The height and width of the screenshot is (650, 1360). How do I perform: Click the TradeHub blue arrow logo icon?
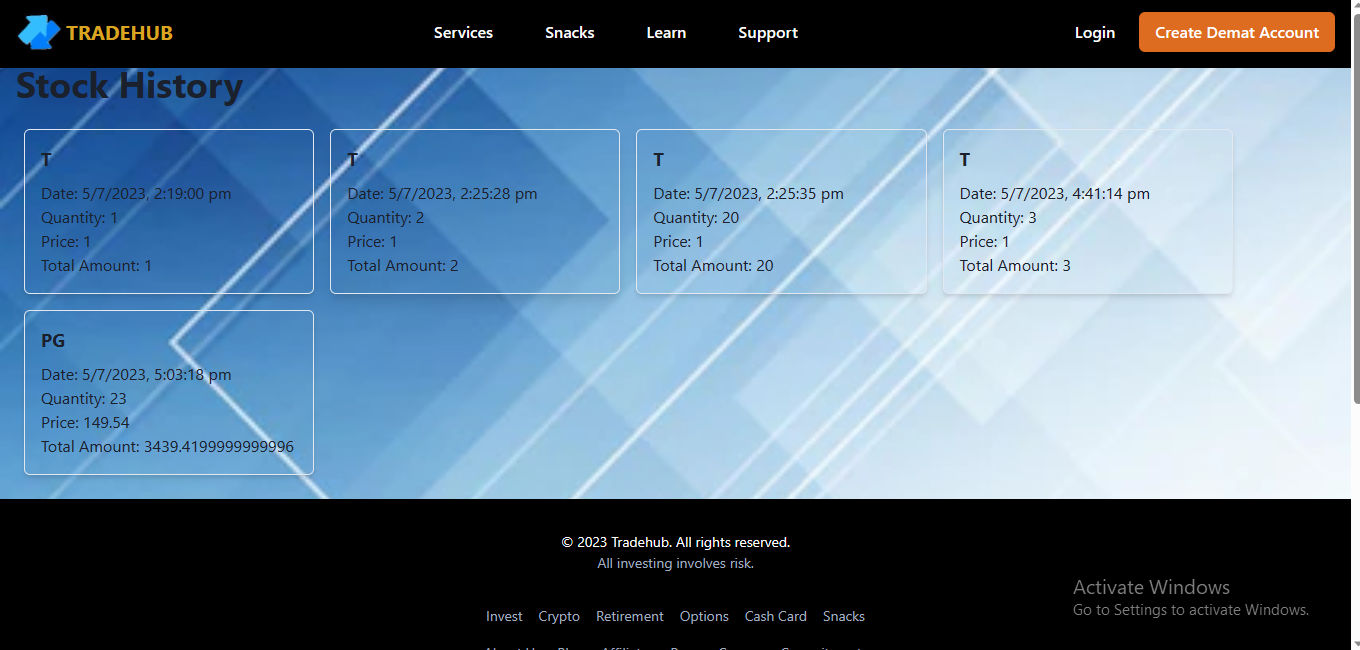pos(39,33)
